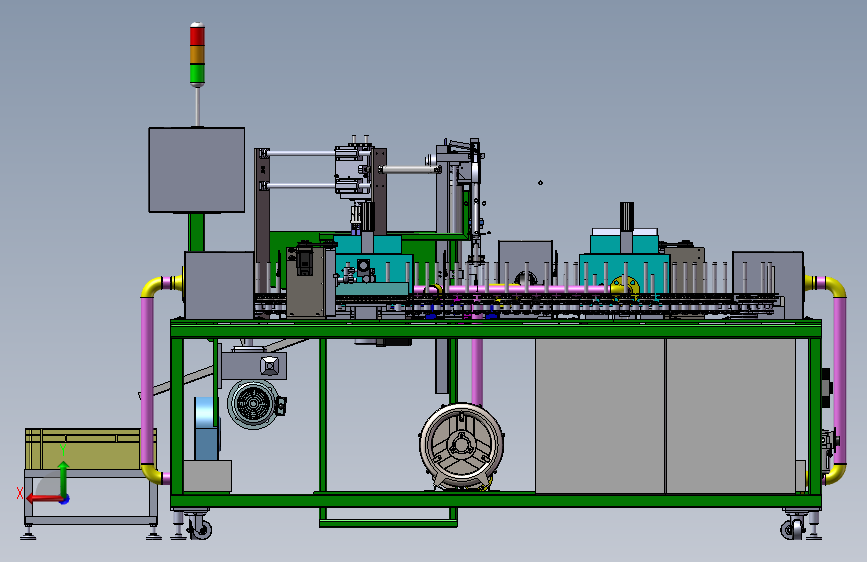Pick the left caster wheel of the green frame
This screenshot has width=867, height=562.
200,528
